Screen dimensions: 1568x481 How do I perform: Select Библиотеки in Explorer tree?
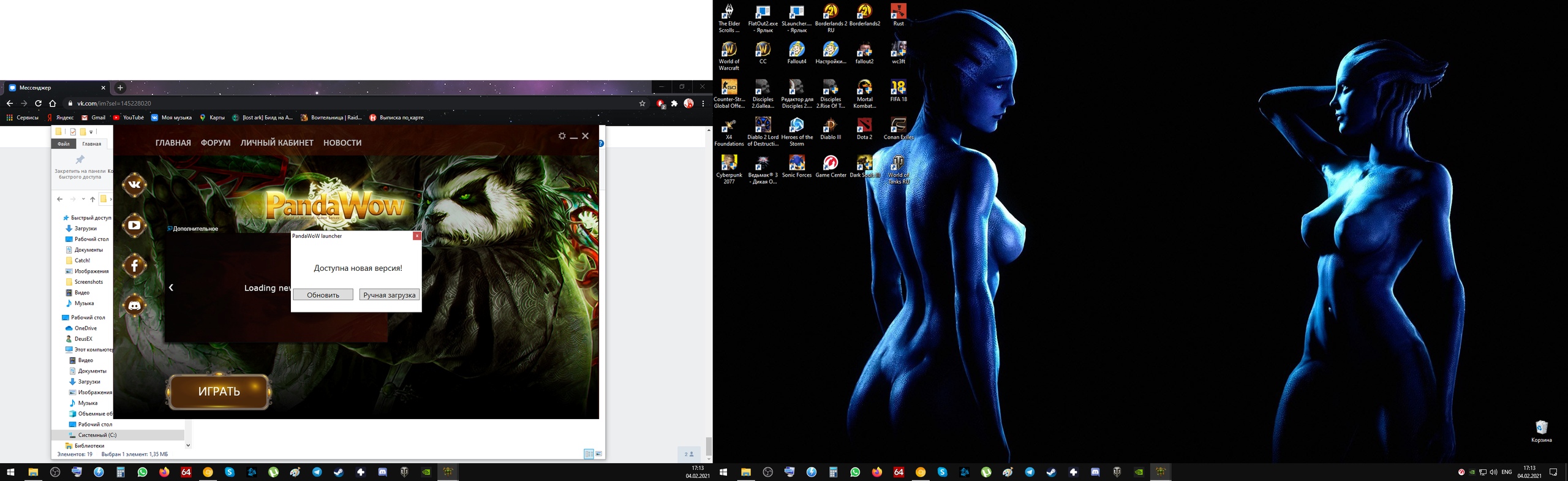pos(85,445)
